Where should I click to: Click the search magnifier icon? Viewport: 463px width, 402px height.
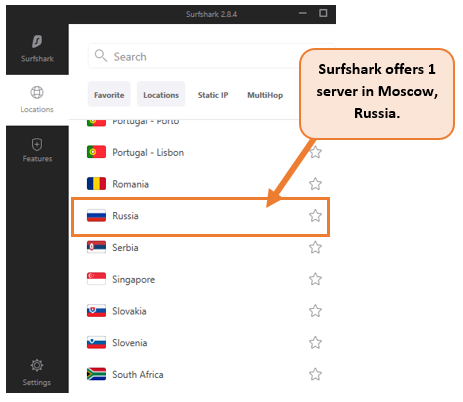click(101, 56)
